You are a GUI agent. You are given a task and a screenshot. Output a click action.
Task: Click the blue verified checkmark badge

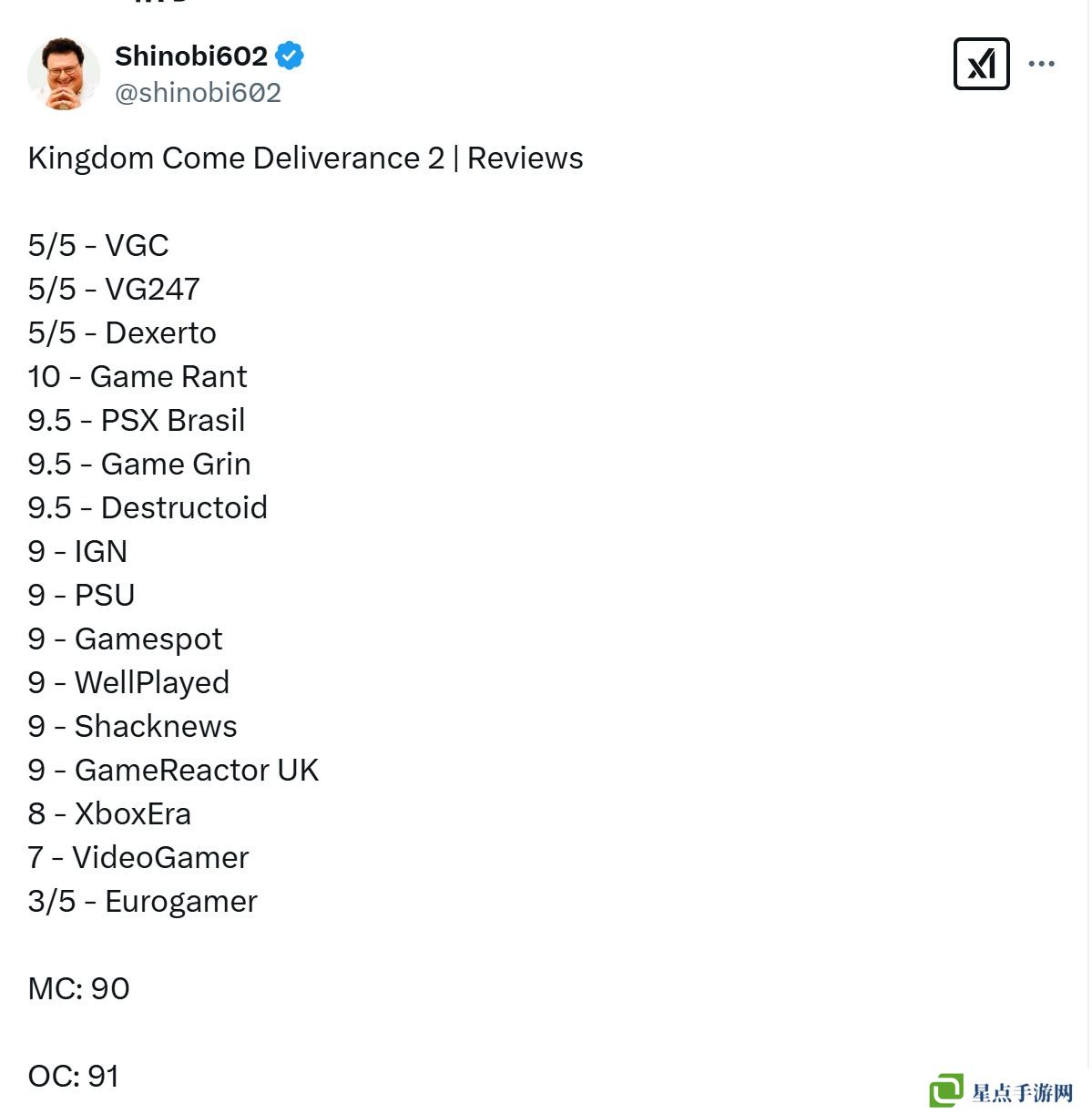(x=290, y=56)
